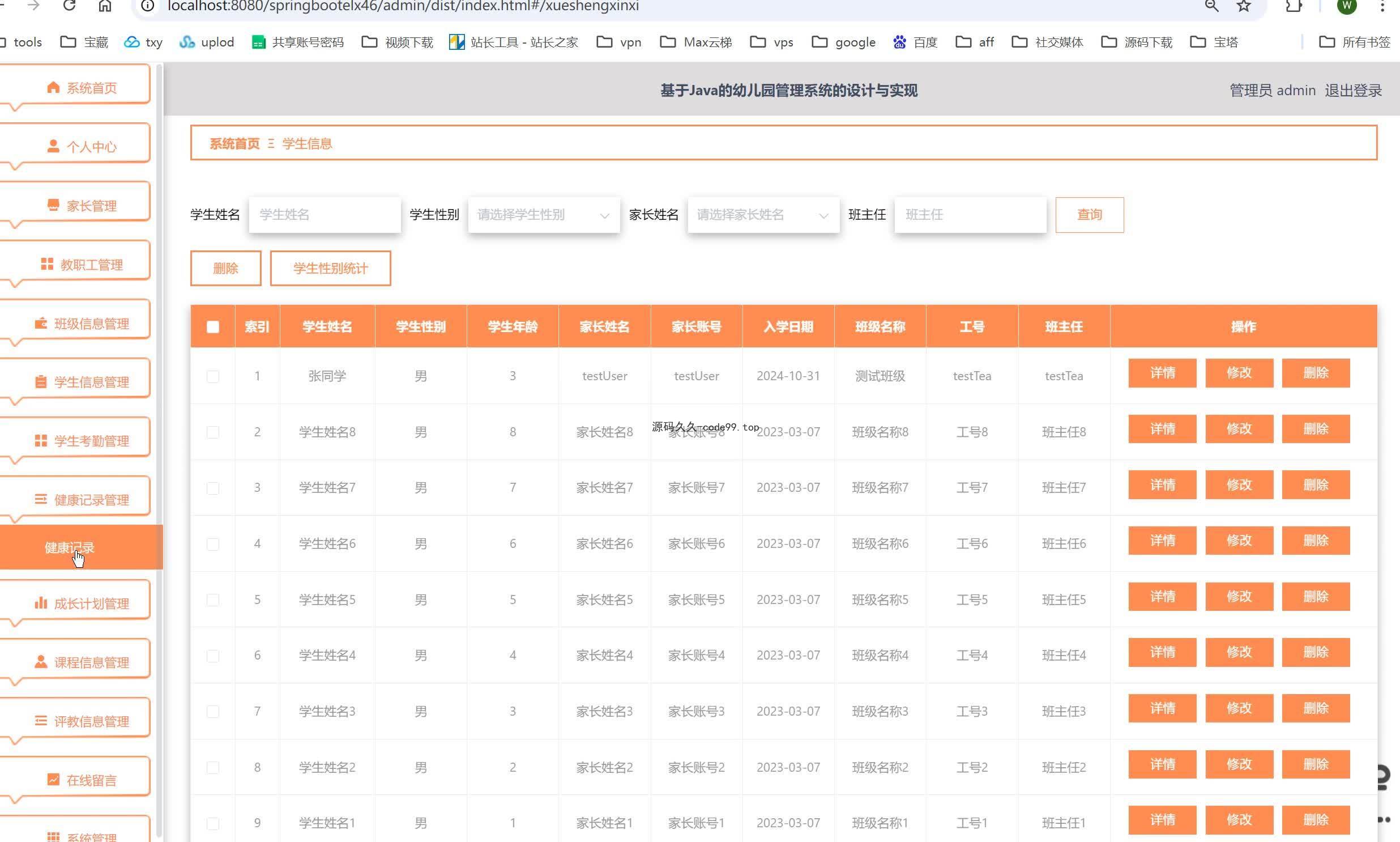
Task: Focus the 学生姓名 search field
Action: pos(325,215)
